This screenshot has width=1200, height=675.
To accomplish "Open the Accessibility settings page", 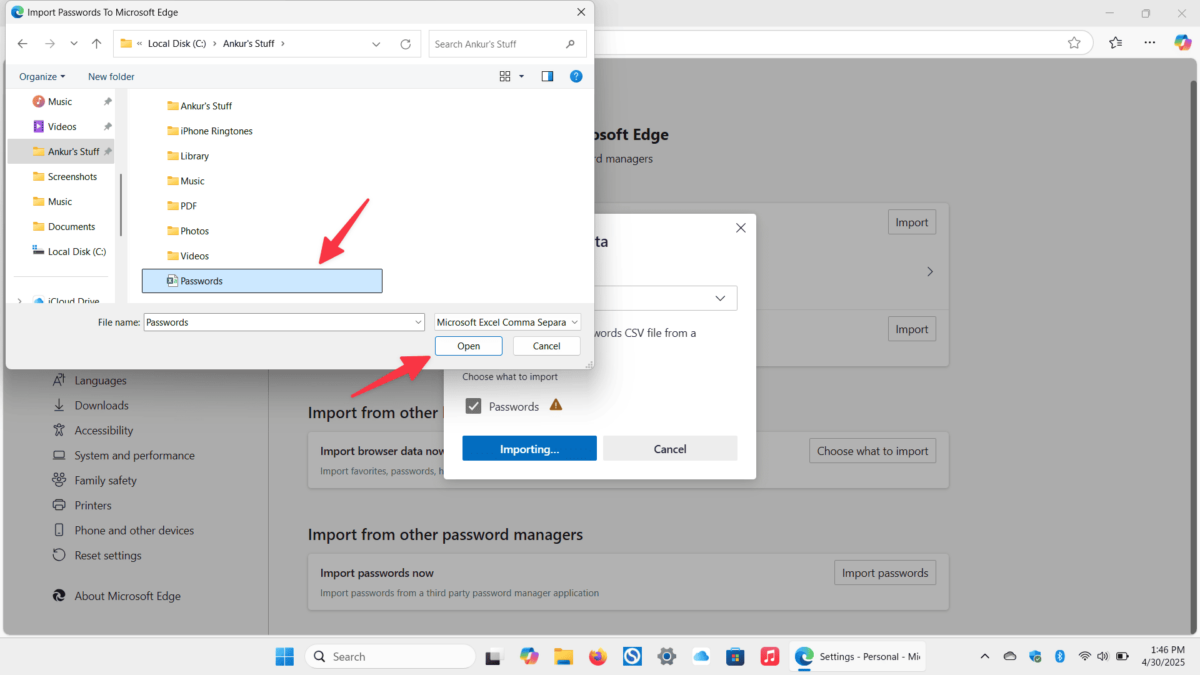I will click(x=103, y=430).
